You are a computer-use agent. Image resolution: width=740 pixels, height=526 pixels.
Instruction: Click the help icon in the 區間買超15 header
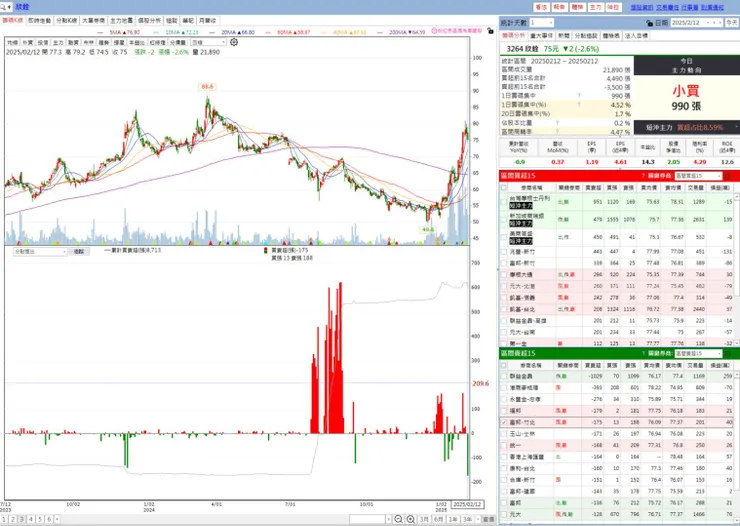[x=643, y=176]
